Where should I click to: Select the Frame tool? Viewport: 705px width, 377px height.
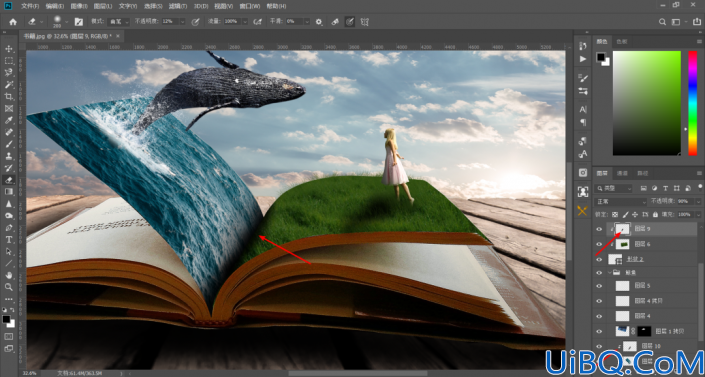click(x=9, y=108)
